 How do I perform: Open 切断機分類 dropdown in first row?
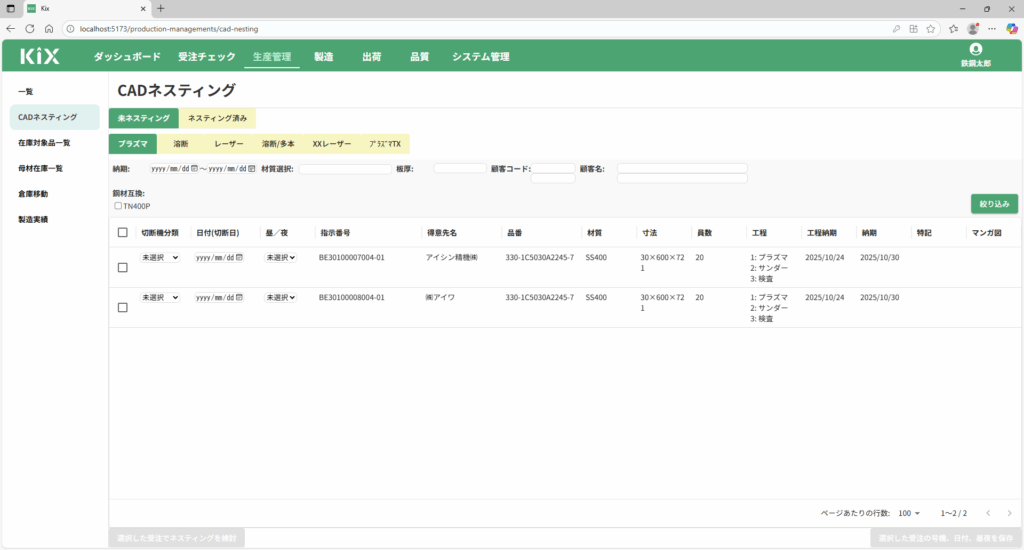coord(159,257)
